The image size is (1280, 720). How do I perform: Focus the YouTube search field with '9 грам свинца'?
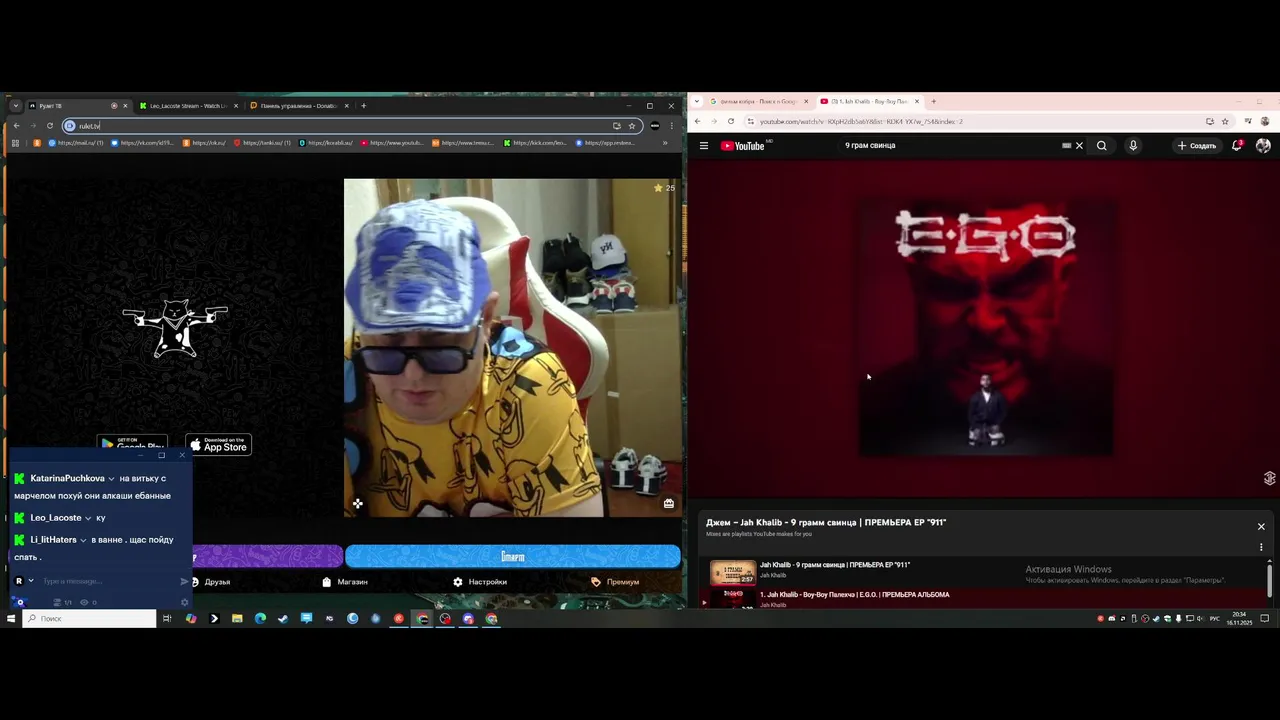(950, 146)
